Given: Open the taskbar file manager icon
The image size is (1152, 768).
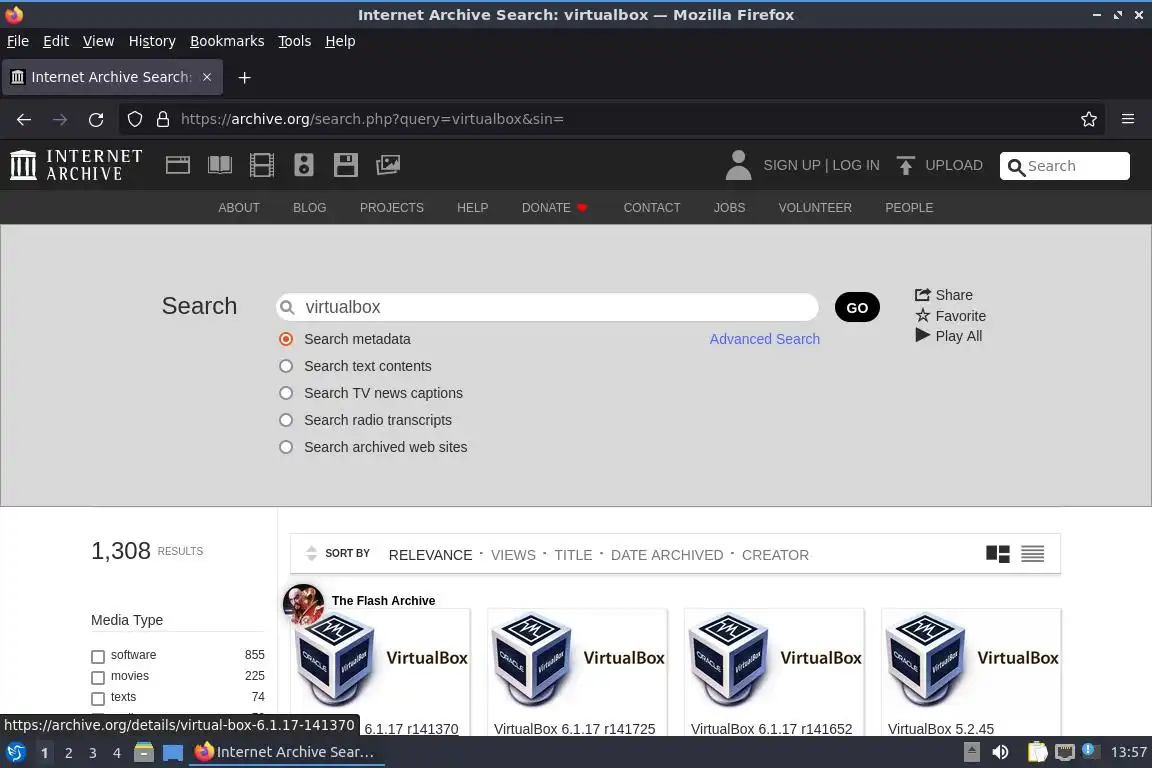Looking at the screenshot, I should [x=144, y=752].
